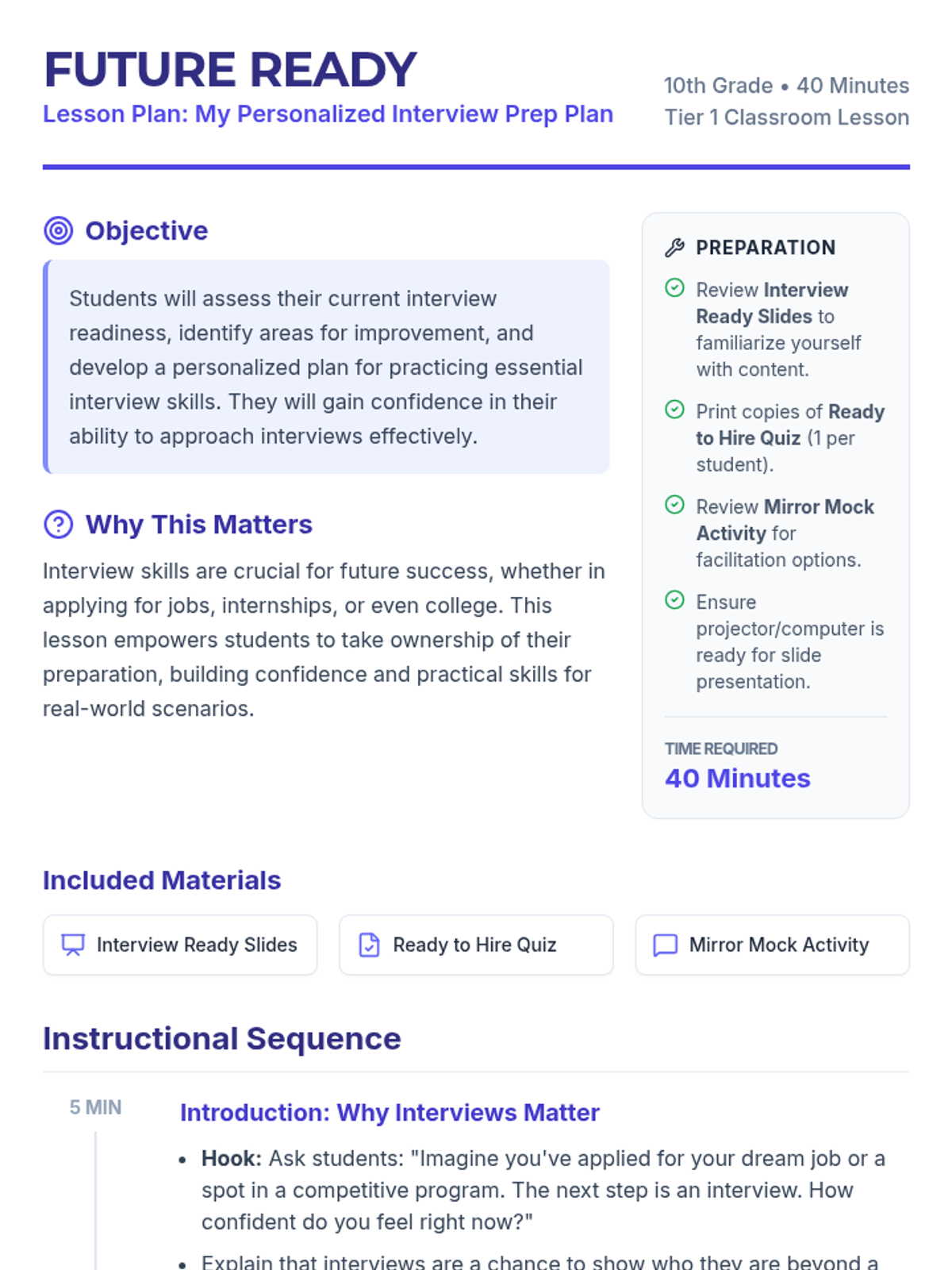Click the 5 MIN timeline marker

(95, 1107)
